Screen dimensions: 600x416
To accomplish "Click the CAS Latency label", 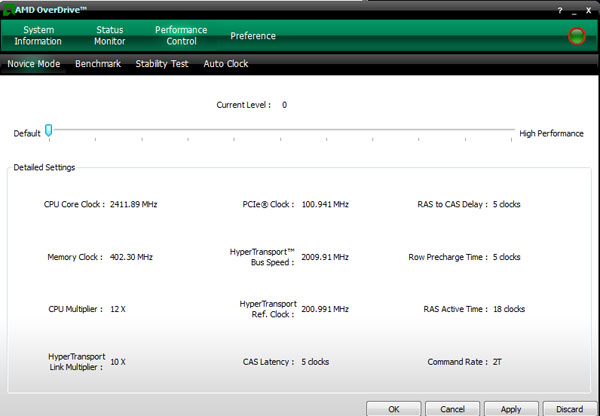I will (x=269, y=362).
